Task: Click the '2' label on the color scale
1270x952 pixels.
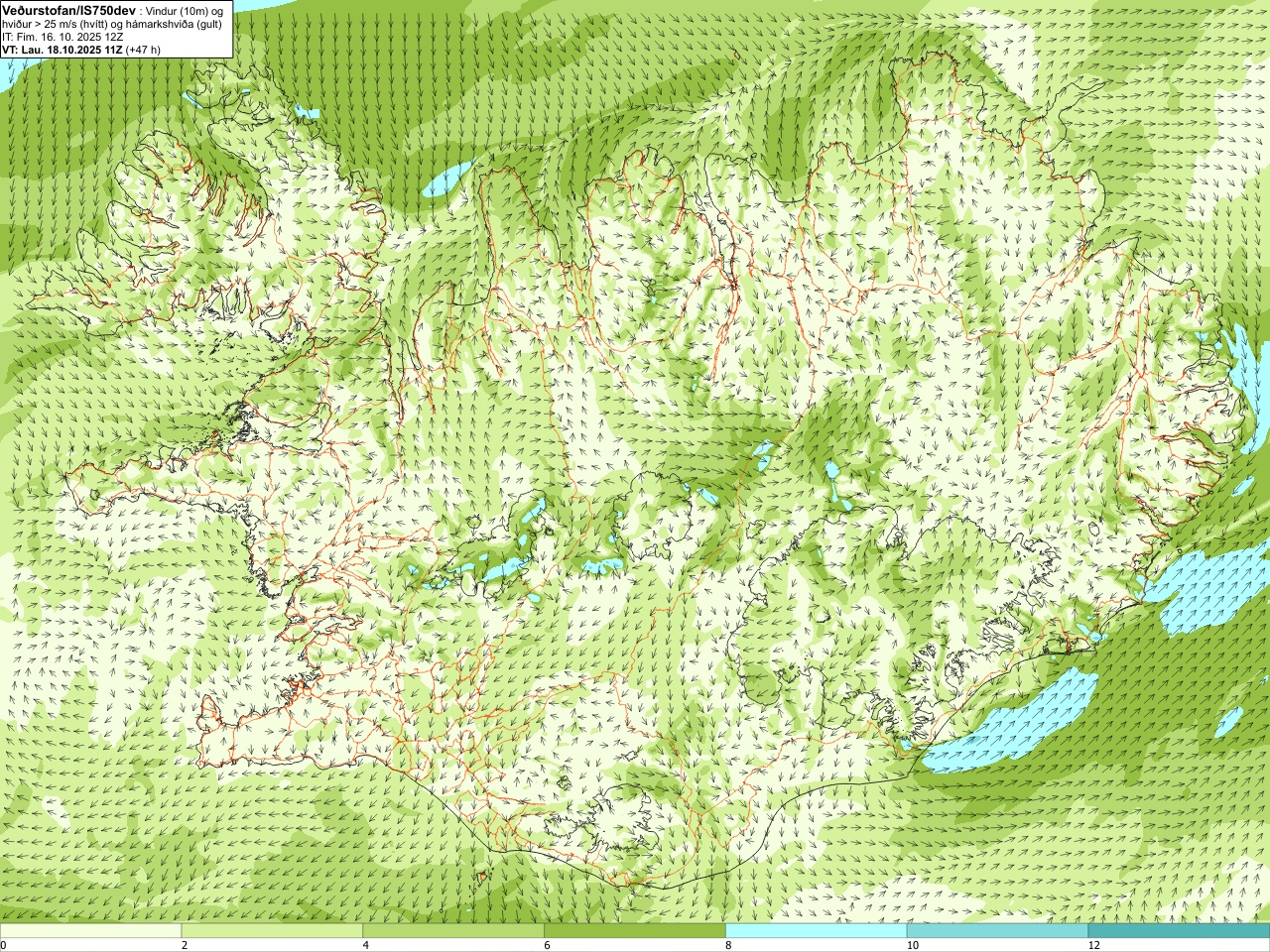Action: [185, 945]
